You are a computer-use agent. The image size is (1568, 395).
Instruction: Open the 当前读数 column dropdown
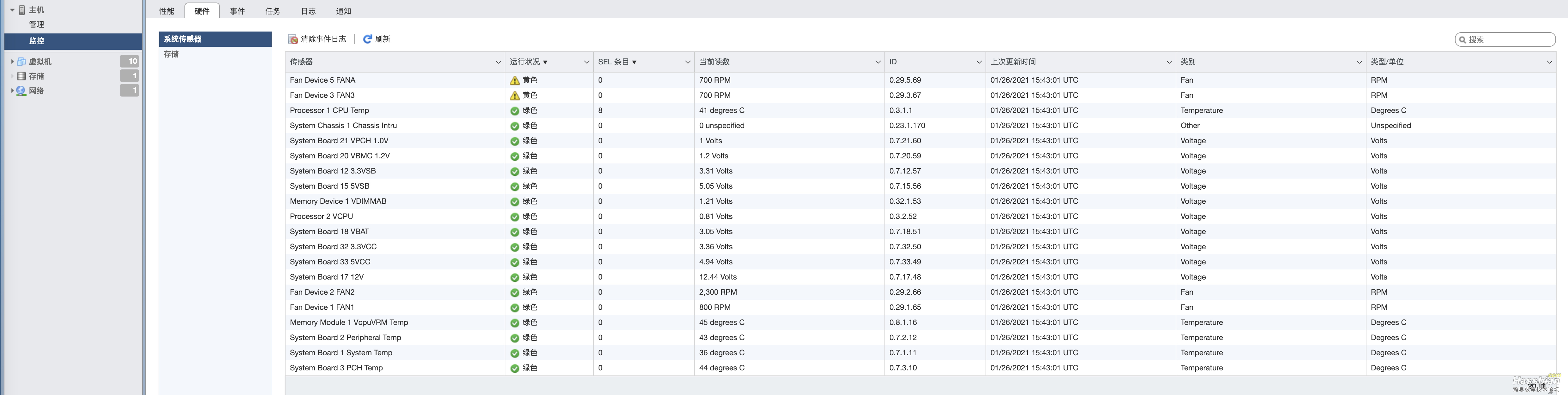tap(878, 62)
